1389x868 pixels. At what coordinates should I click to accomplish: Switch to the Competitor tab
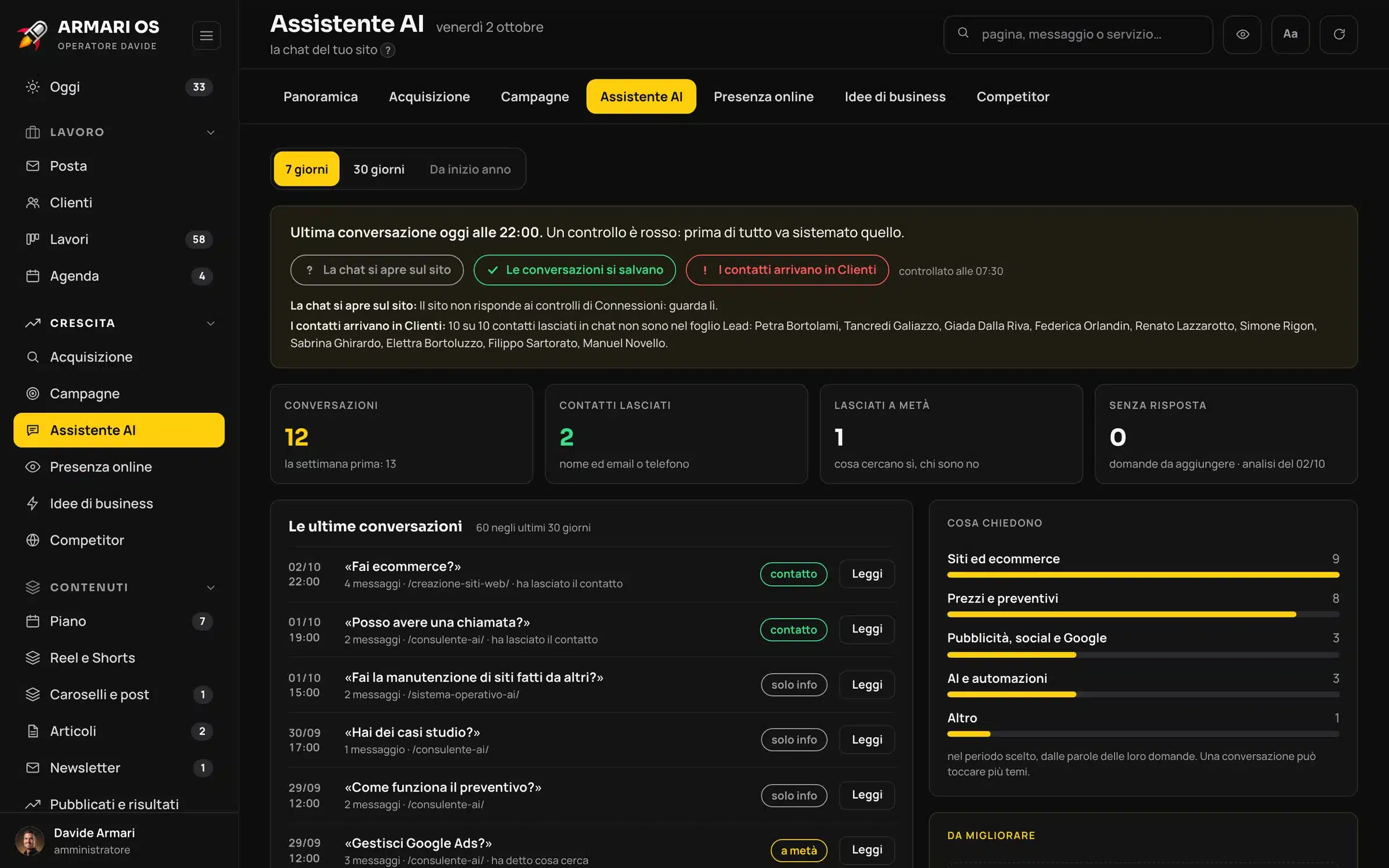tap(1013, 97)
